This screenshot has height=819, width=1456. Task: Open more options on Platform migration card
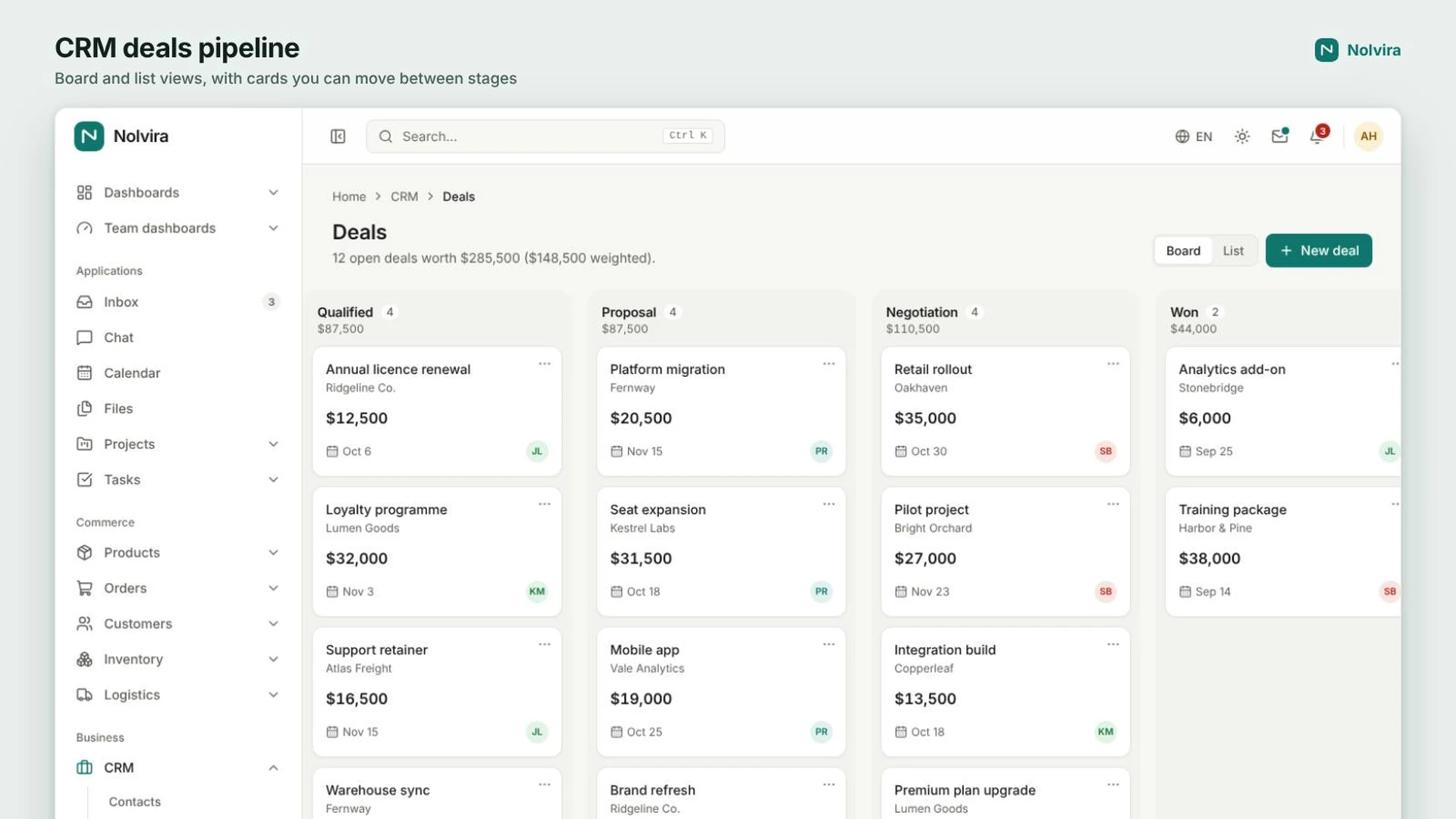(829, 364)
